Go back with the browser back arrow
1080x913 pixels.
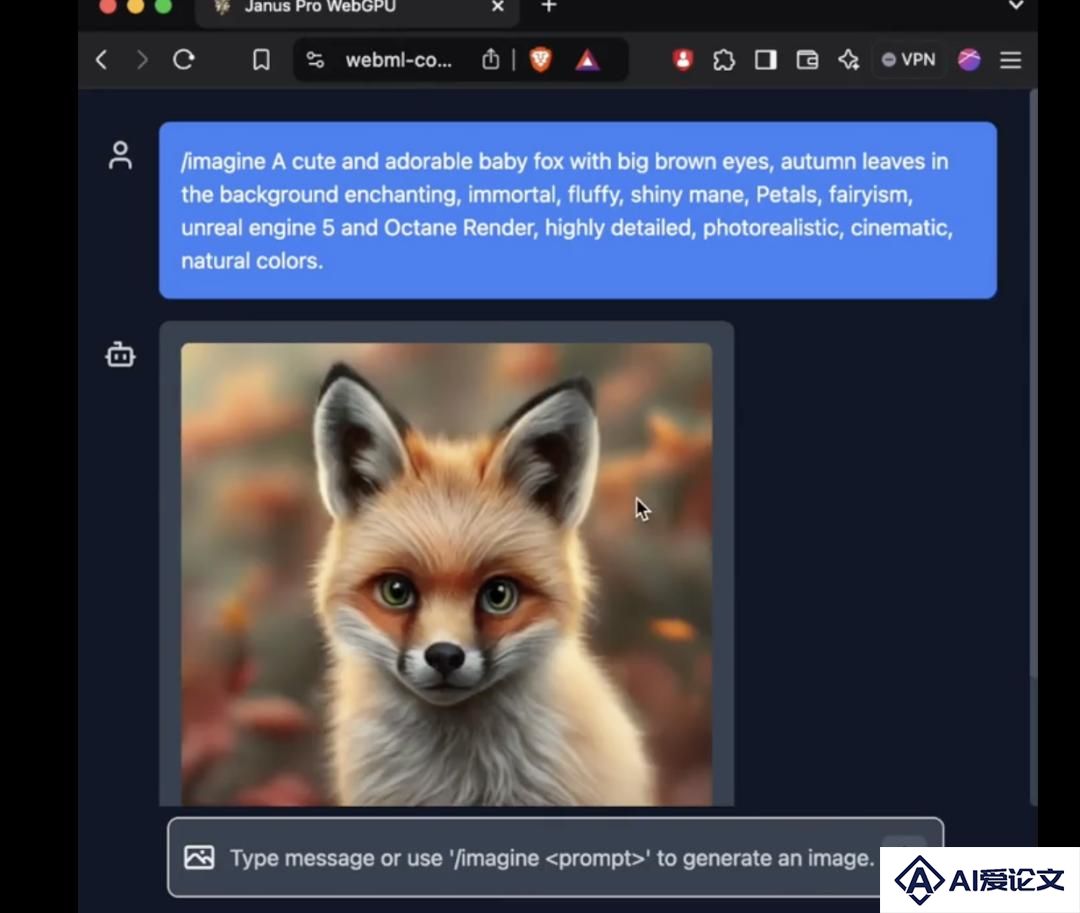coord(101,60)
